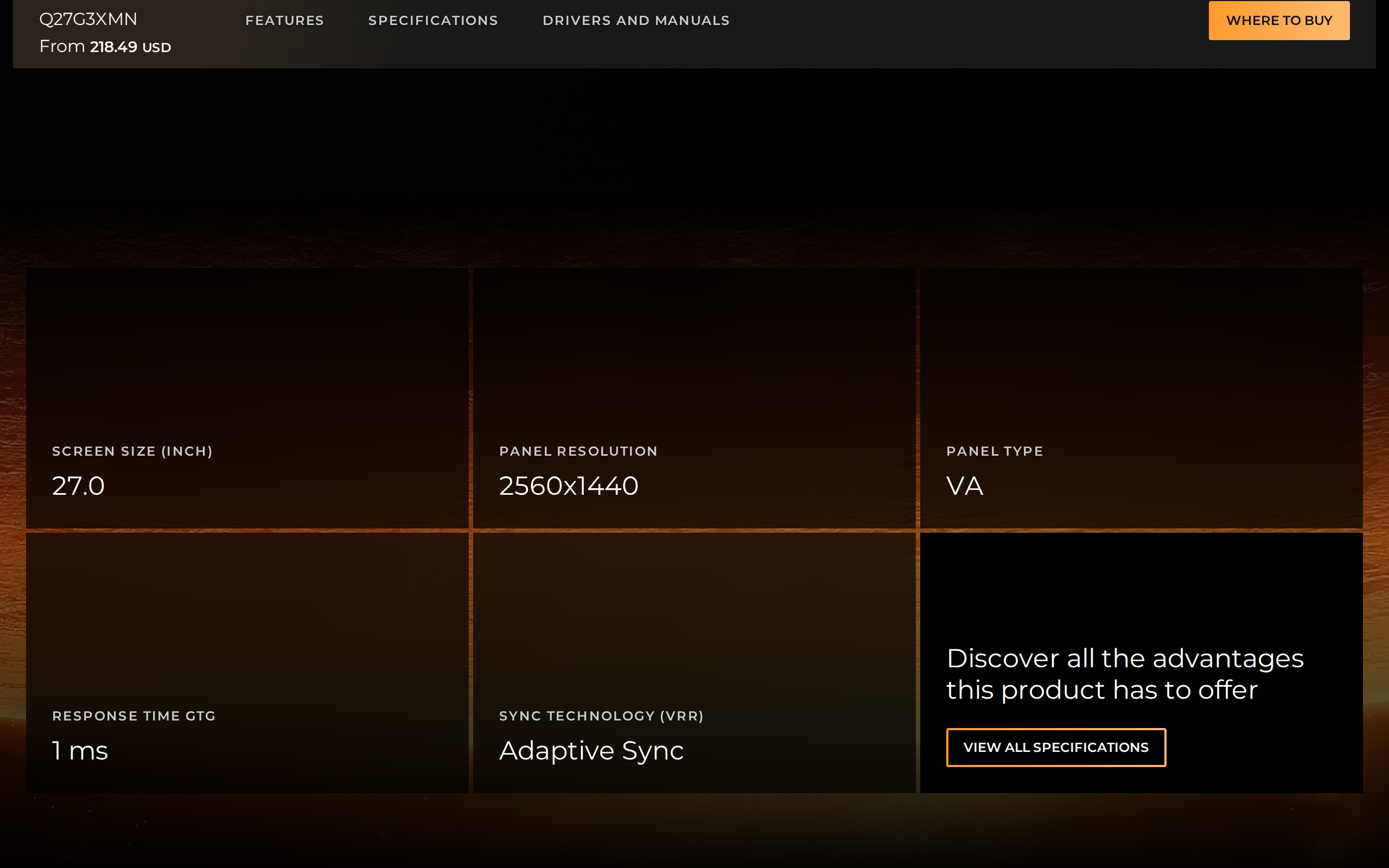Click the Adaptive Sync value
The width and height of the screenshot is (1389, 868).
pos(592,751)
